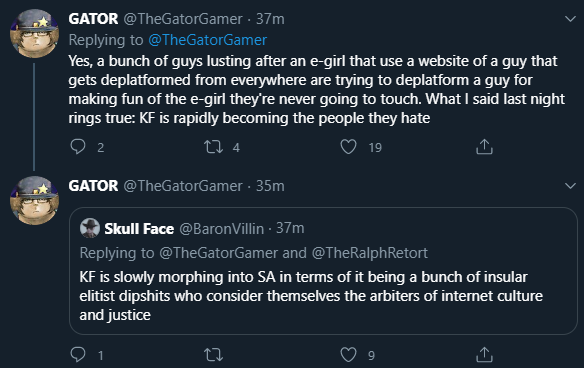
Task: Open GATOR avatar on the first tweet
Action: (34, 34)
